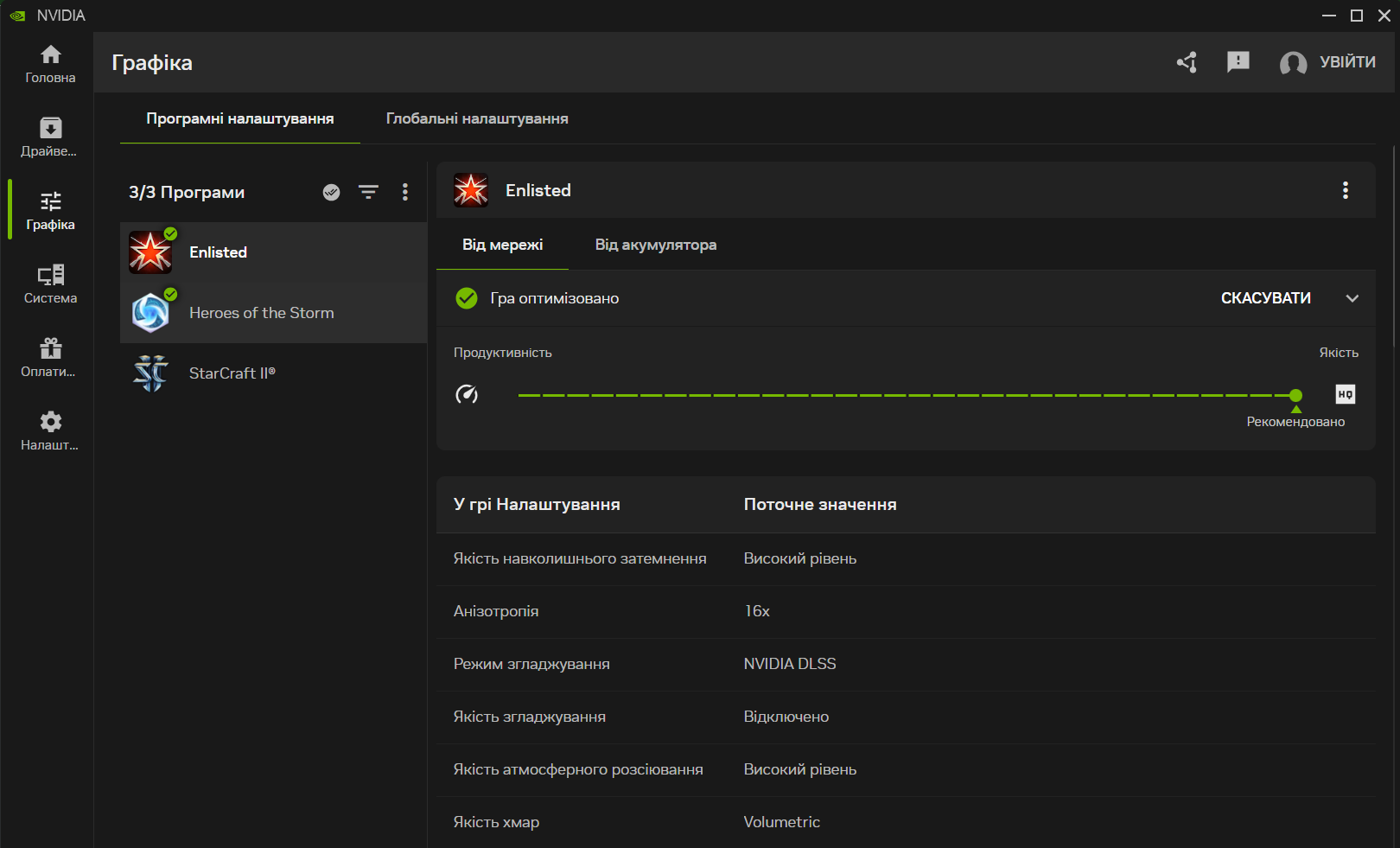Open the Головна home sidebar section
This screenshot has height=848, width=1400.
point(50,64)
